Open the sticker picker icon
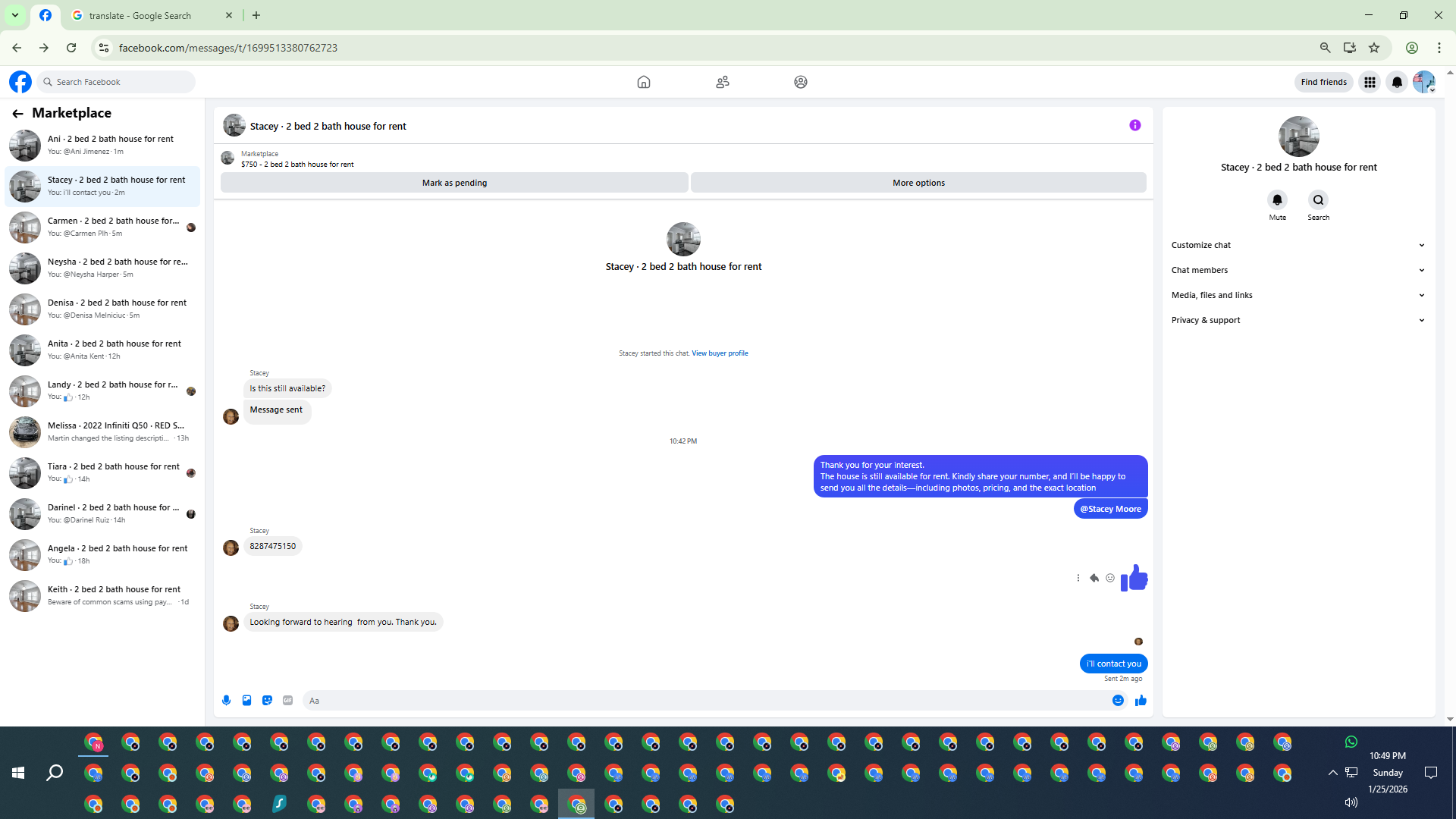 click(x=267, y=701)
